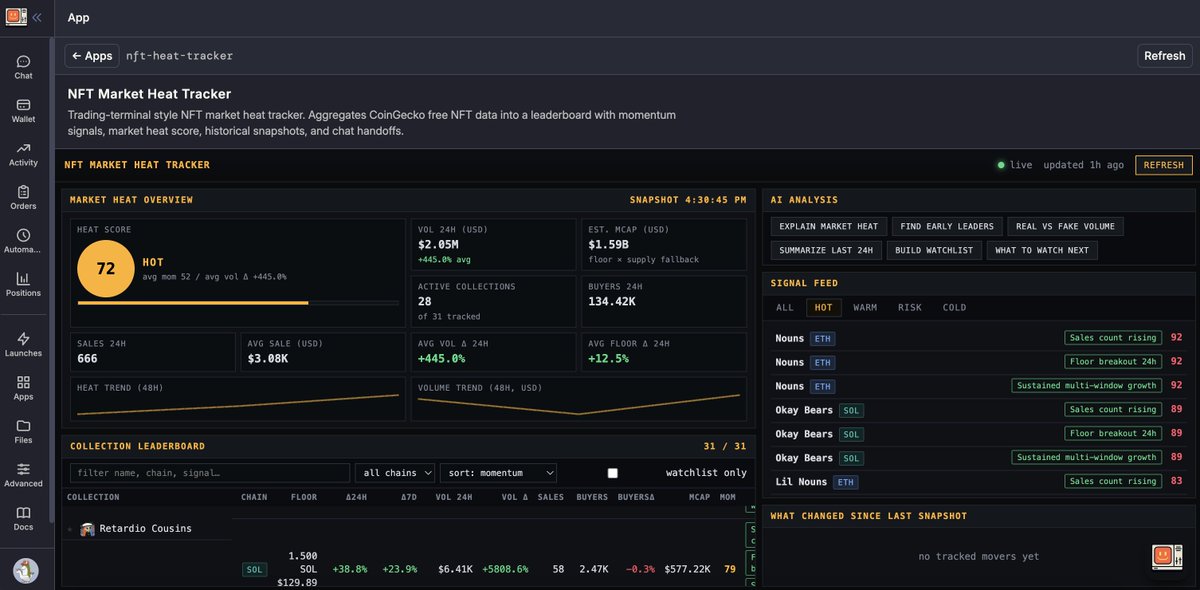Viewport: 1200px width, 590px height.
Task: Run EXPLAIN MARKET HEAT analysis
Action: [828, 226]
